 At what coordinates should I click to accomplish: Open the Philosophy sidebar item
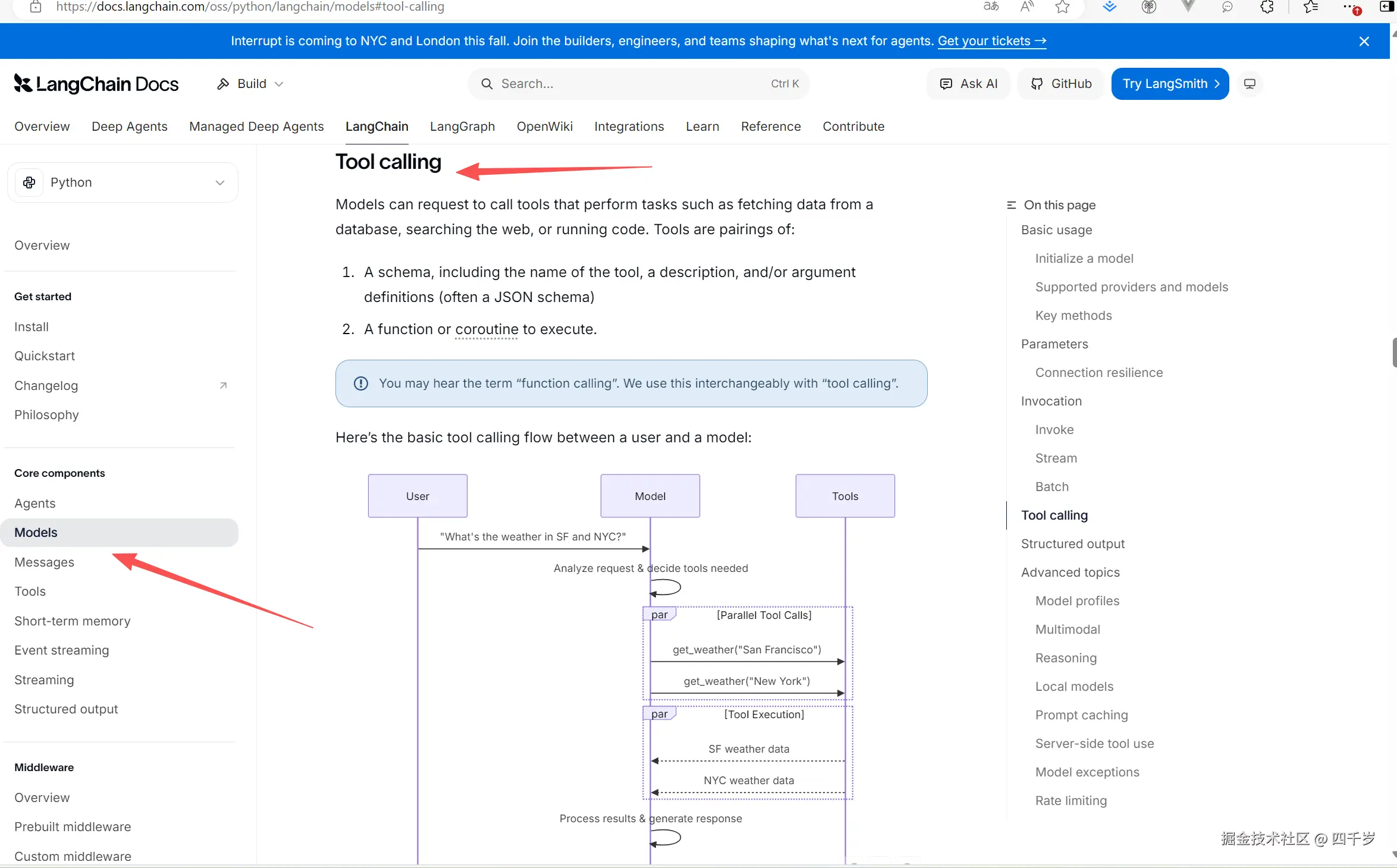(46, 415)
